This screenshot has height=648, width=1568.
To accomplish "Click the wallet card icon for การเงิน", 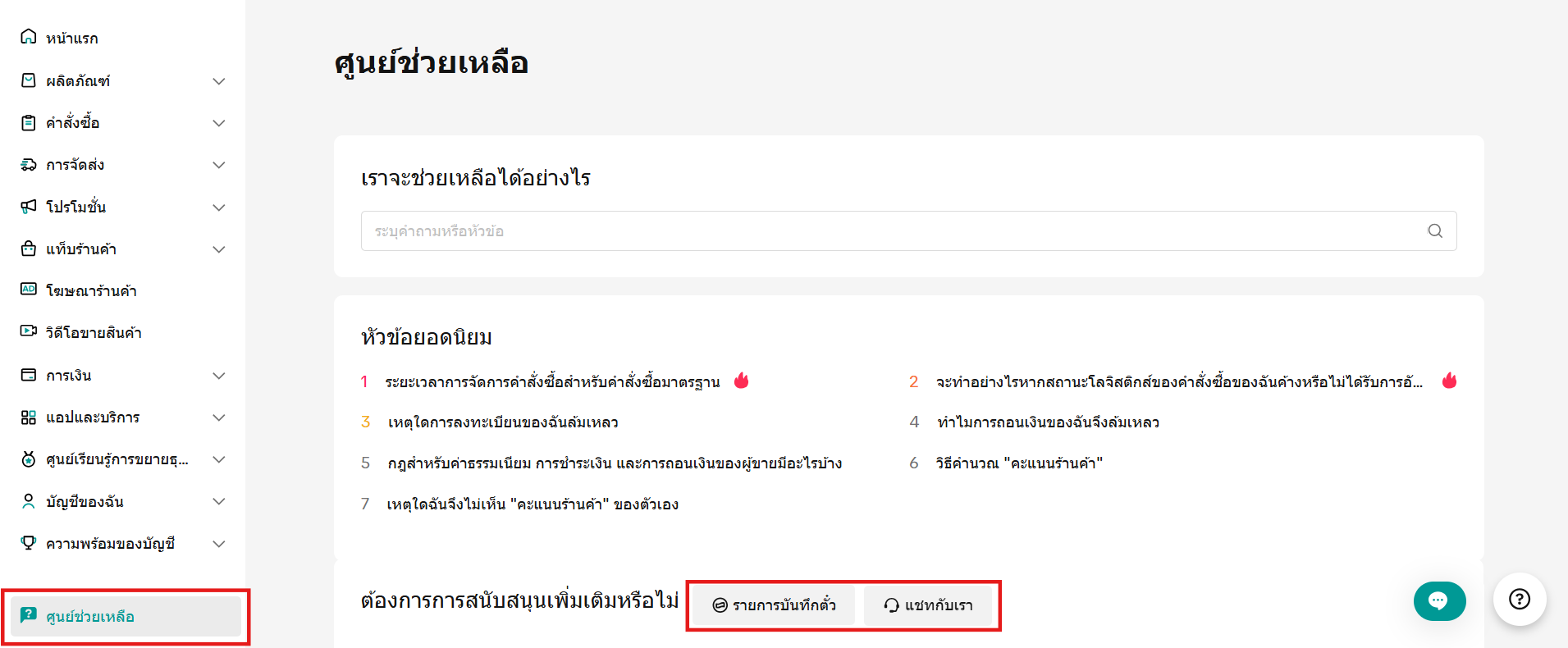I will (29, 375).
